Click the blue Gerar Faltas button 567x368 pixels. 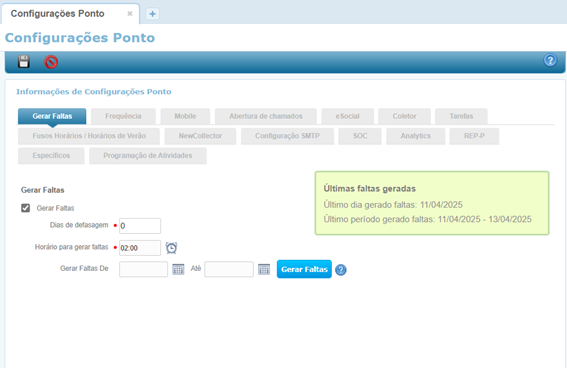pyautogui.click(x=304, y=269)
